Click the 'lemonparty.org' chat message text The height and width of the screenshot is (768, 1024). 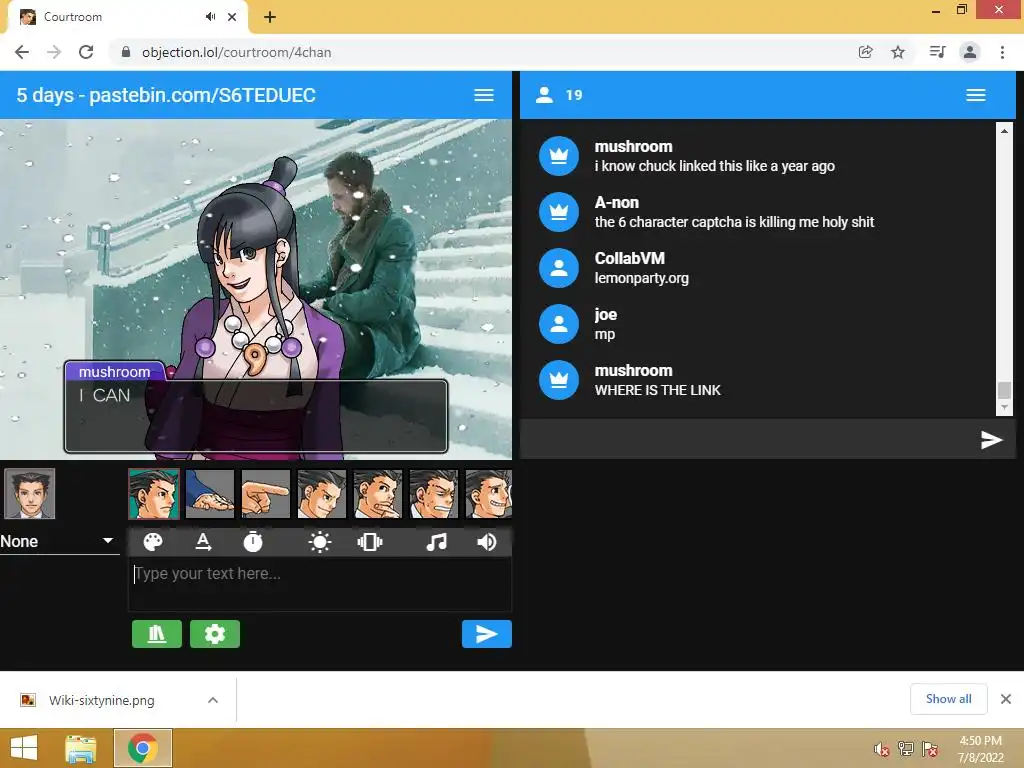(x=641, y=278)
